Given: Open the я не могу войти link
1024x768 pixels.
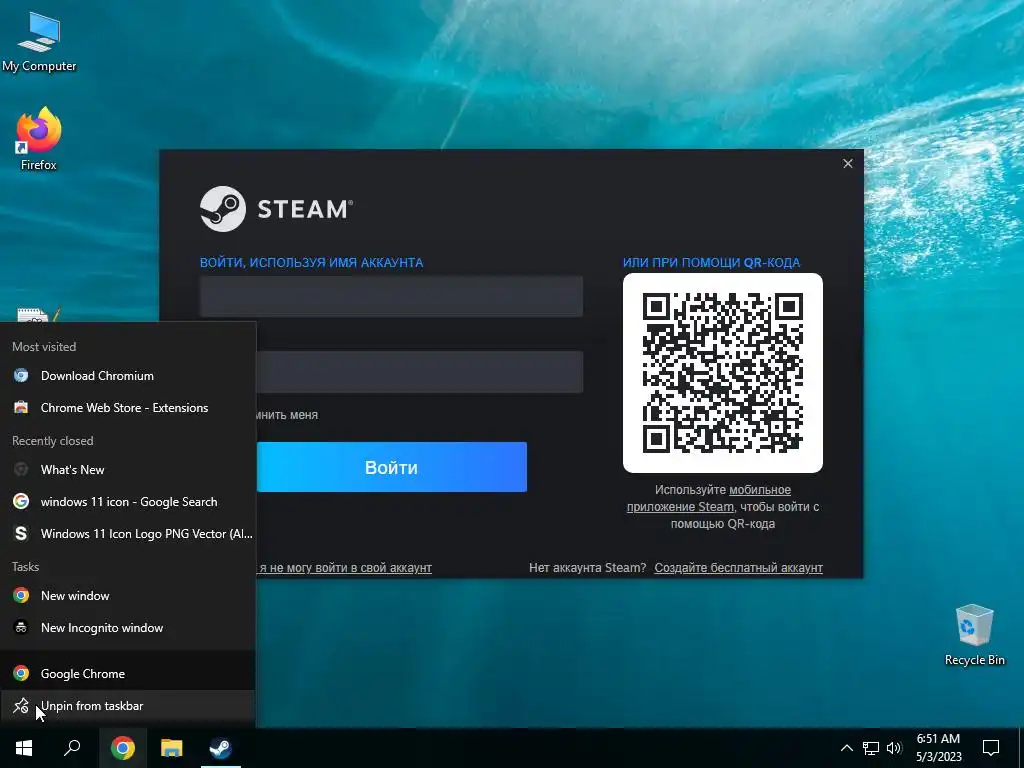Looking at the screenshot, I should coord(345,568).
